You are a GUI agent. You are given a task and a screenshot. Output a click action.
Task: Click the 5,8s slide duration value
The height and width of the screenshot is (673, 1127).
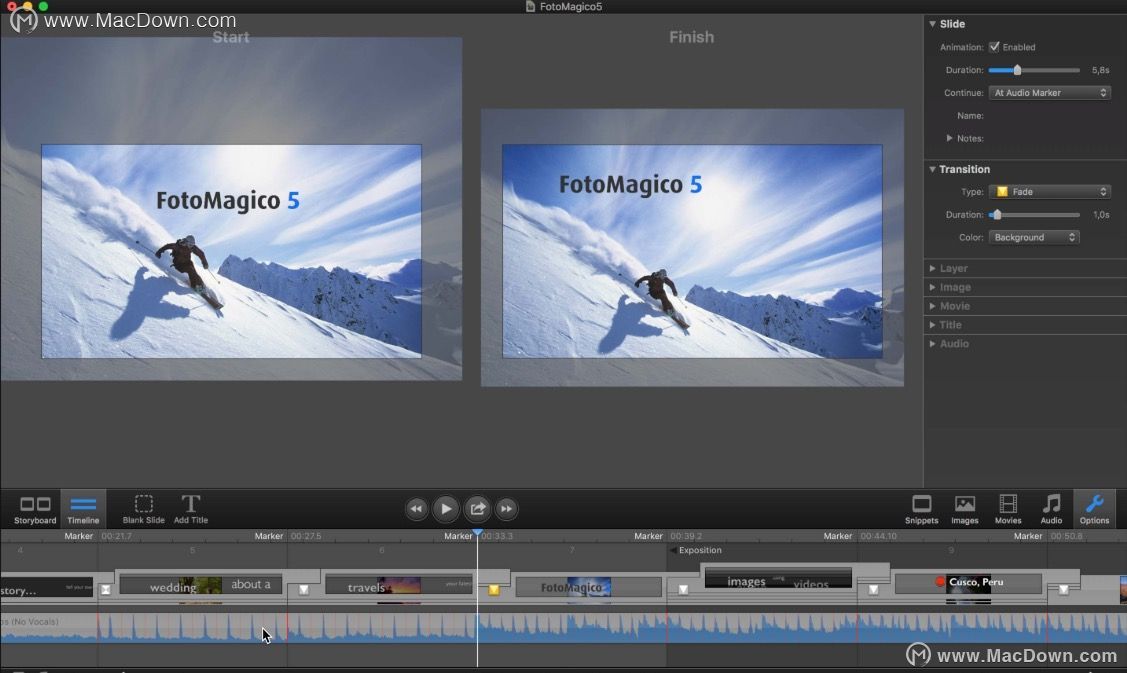pyautogui.click(x=1100, y=70)
